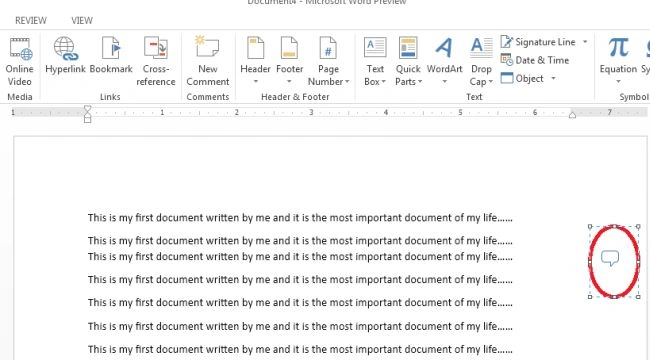The width and height of the screenshot is (650, 360).
Task: Click the ruler at the 3 inch mark
Action: pos(311,112)
